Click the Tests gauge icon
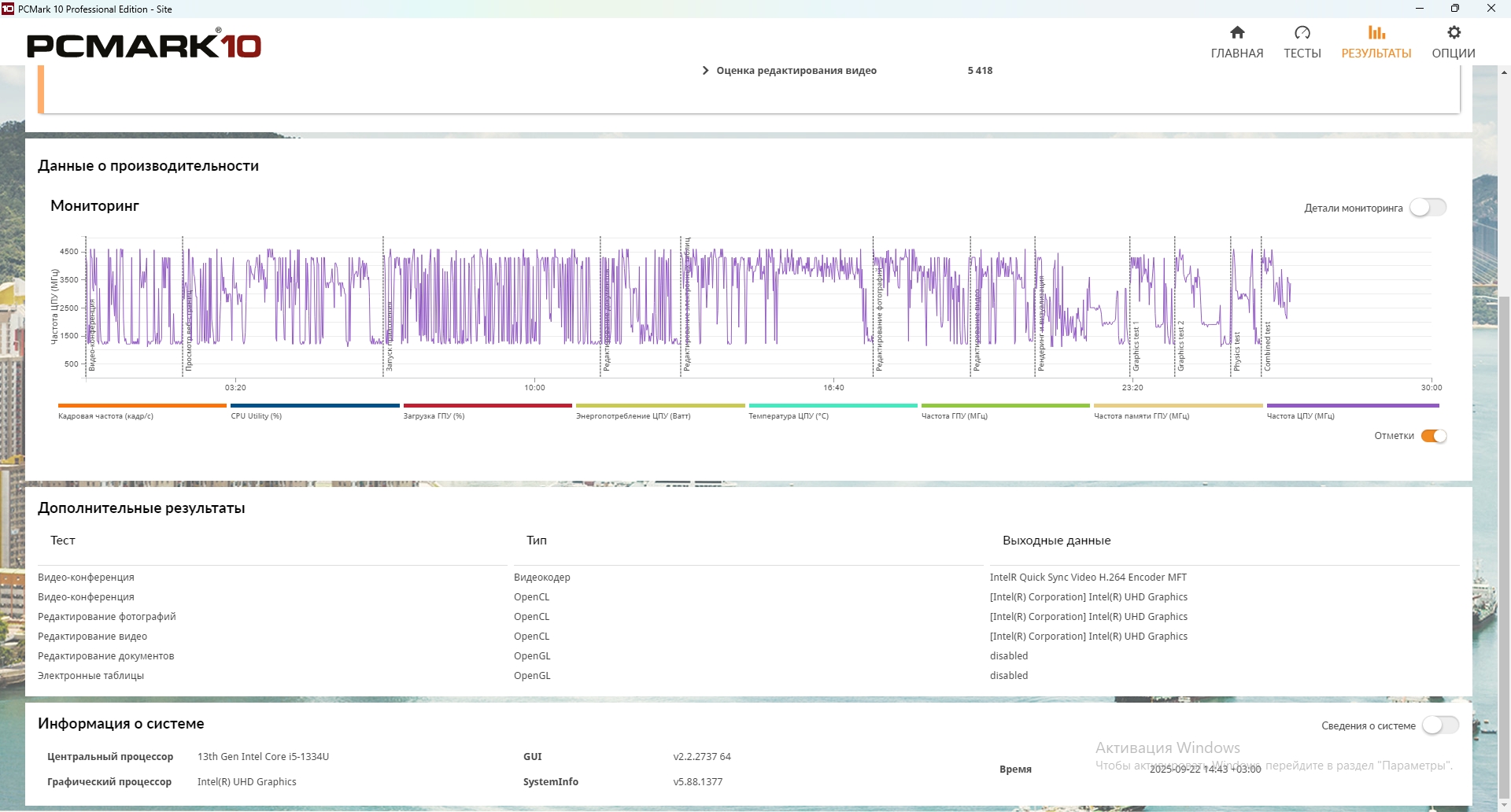The width and height of the screenshot is (1511, 812). (x=1302, y=32)
